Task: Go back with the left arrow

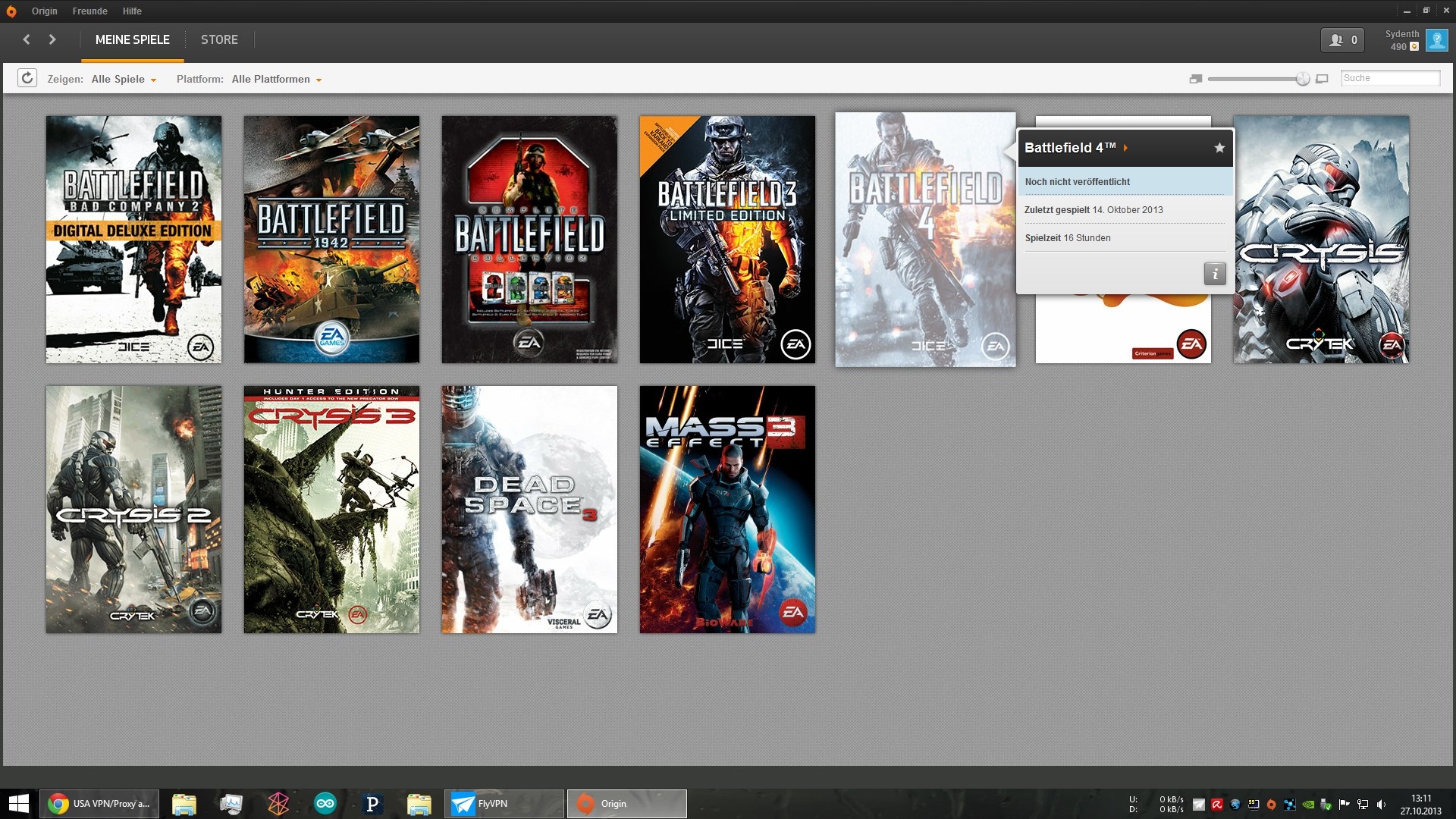Action: point(27,39)
